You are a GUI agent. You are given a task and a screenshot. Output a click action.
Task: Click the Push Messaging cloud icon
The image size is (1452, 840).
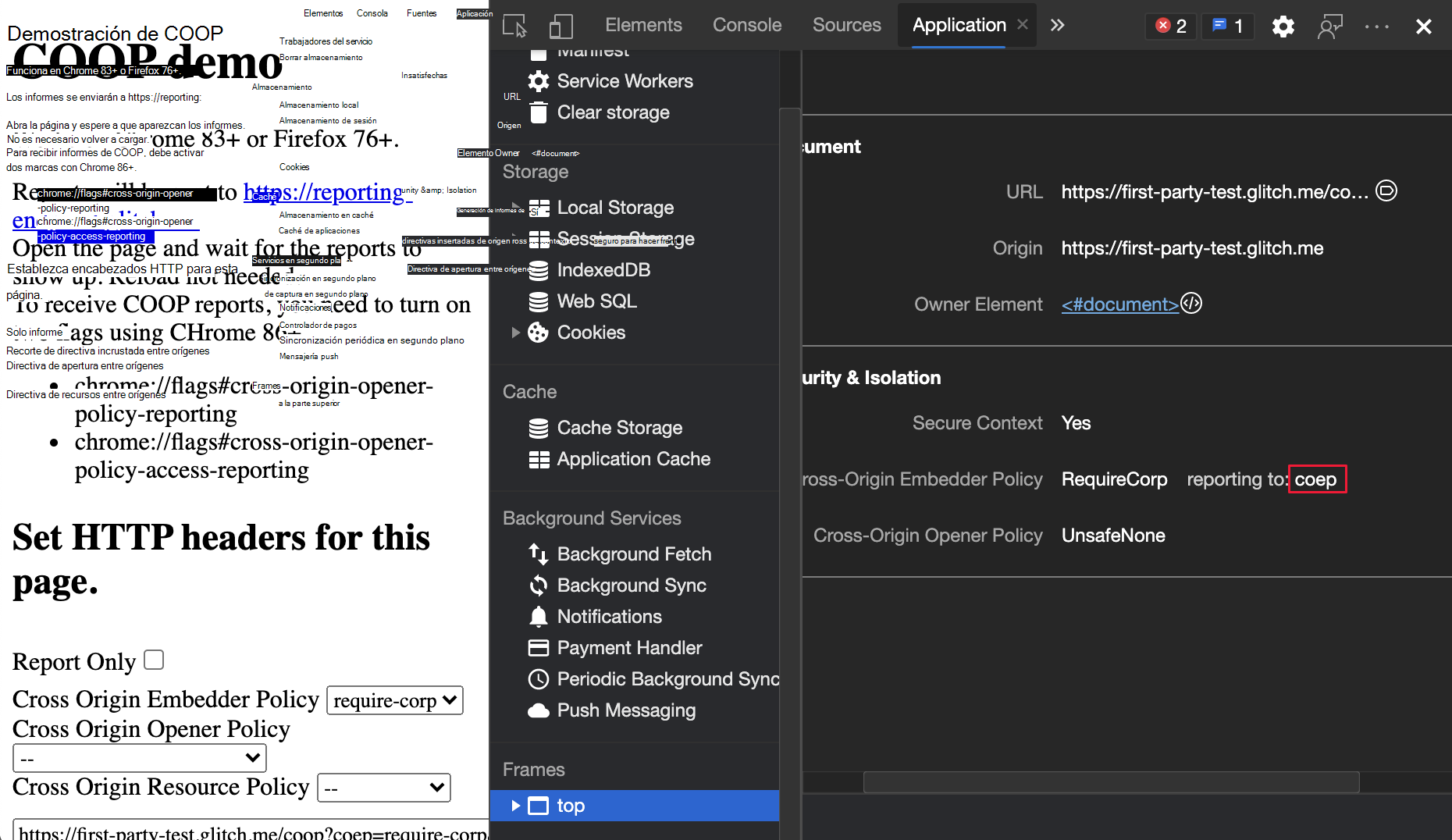pyautogui.click(x=539, y=710)
